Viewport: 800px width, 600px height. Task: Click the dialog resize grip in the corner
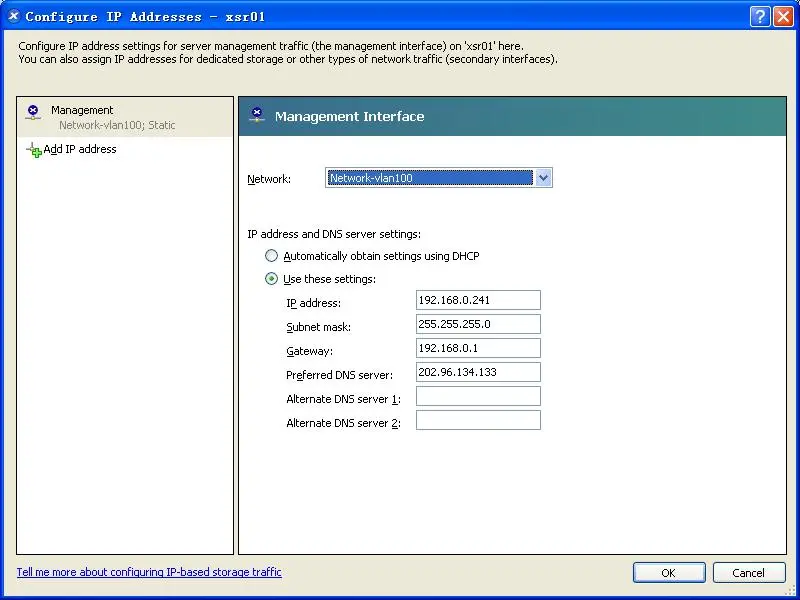790,591
